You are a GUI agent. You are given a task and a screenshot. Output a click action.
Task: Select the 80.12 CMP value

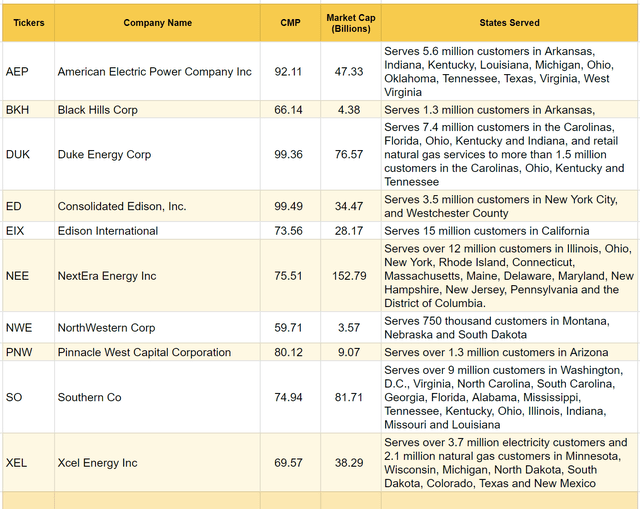(290, 352)
